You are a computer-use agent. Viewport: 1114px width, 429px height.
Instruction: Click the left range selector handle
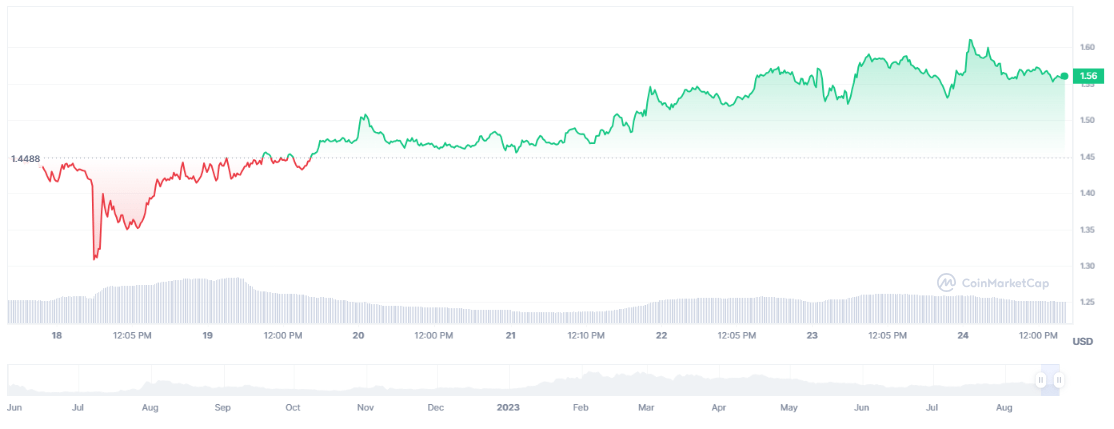coord(1041,380)
